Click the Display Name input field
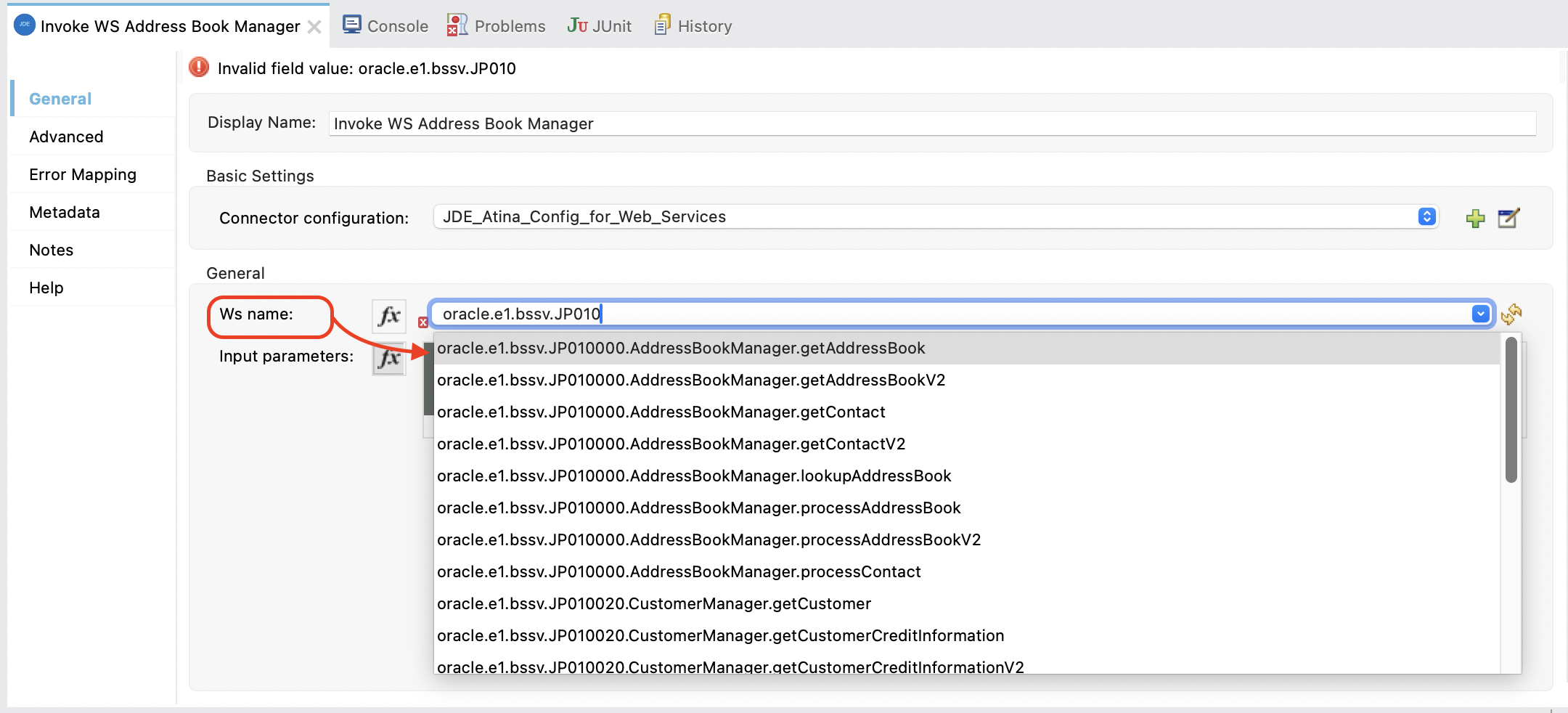This screenshot has height=713, width=1568. pos(932,123)
